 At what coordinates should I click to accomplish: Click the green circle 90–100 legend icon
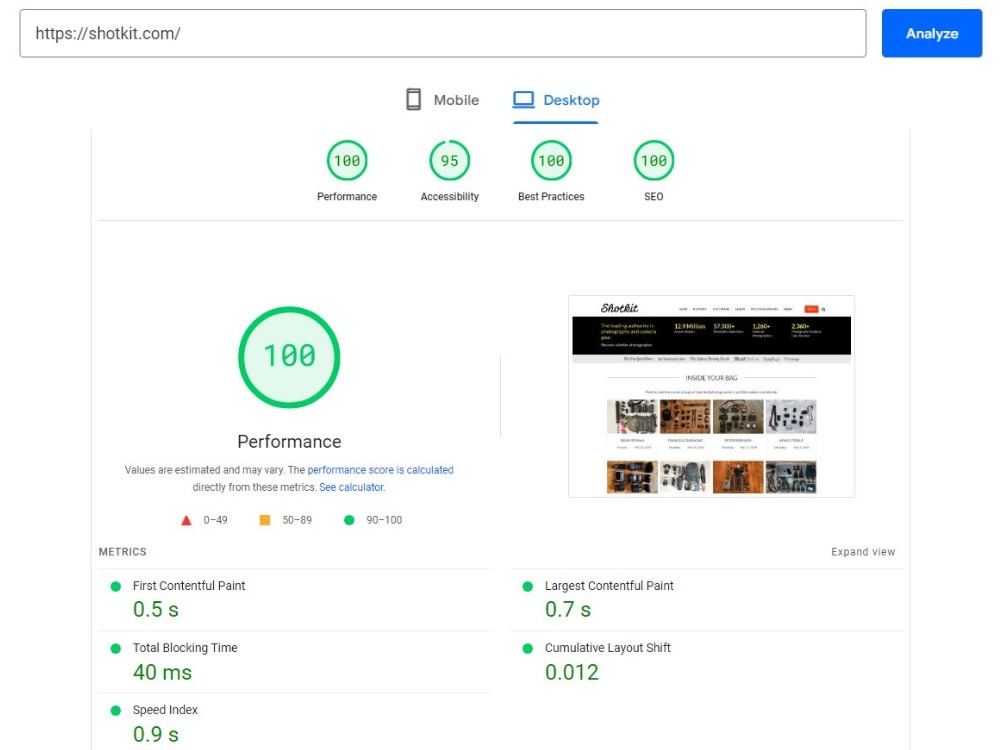[349, 520]
